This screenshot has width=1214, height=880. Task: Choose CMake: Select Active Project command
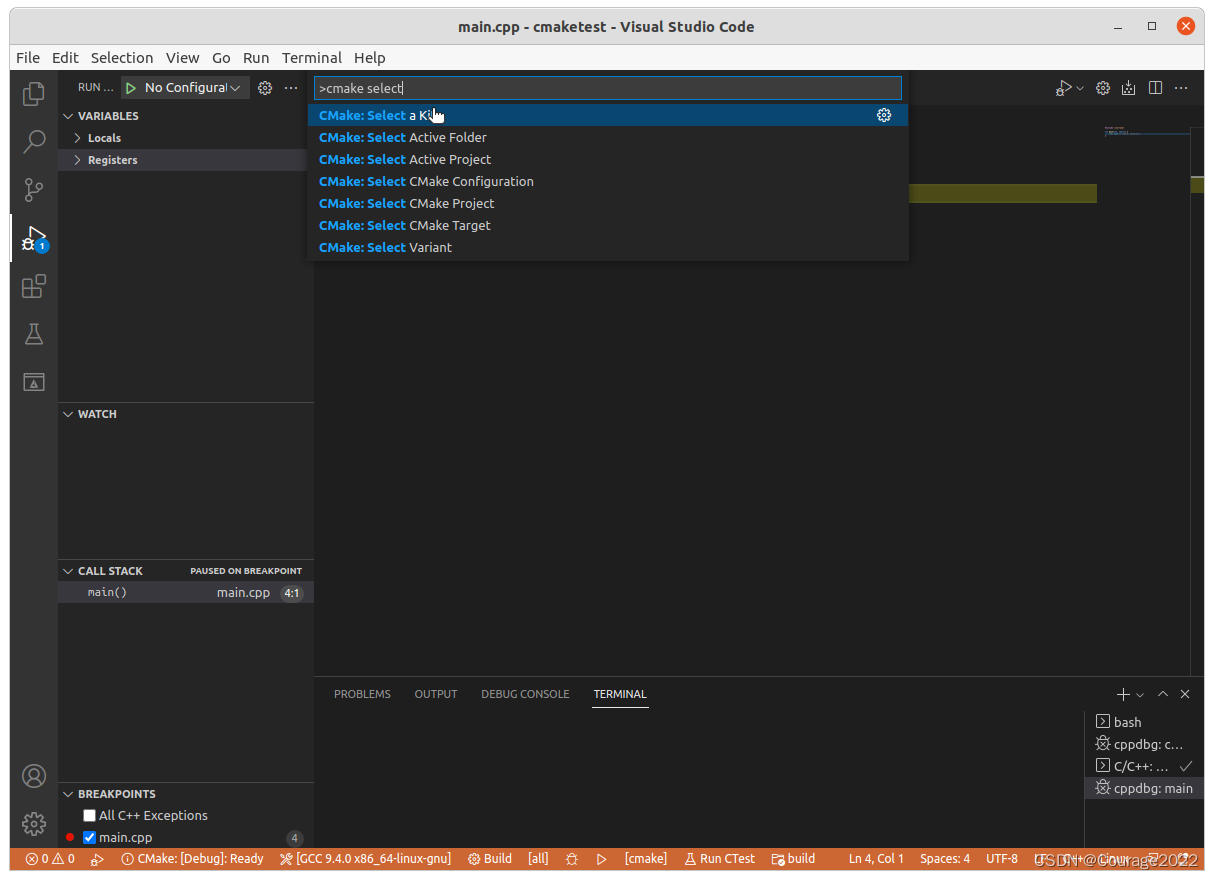pyautogui.click(x=608, y=159)
